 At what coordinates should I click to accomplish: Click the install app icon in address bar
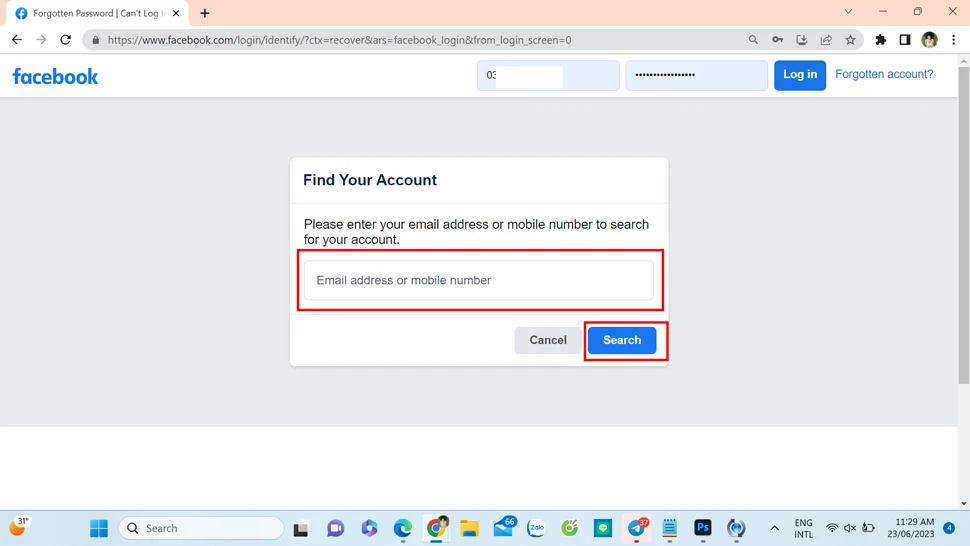[x=802, y=40]
